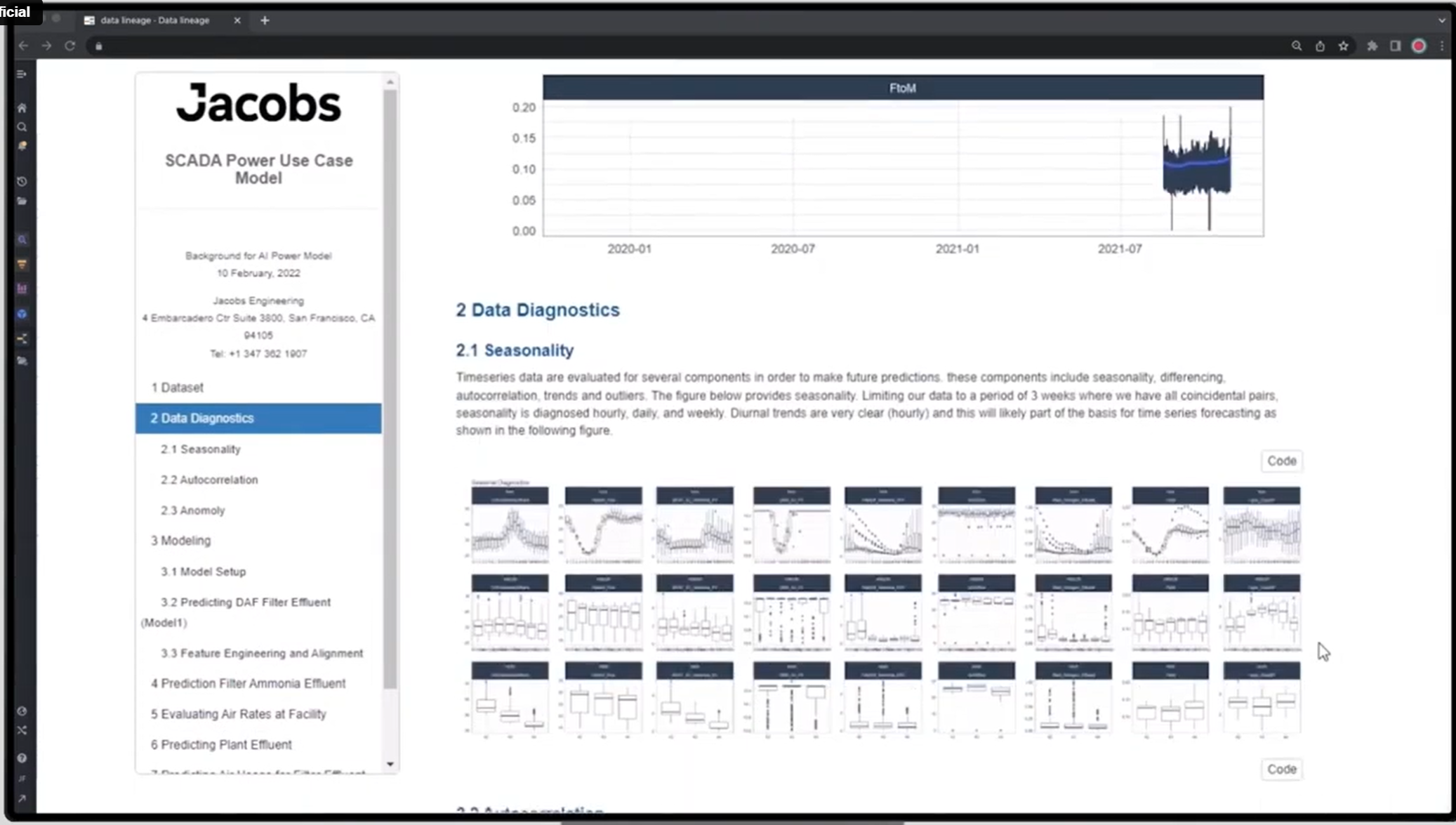Open the share page icon
The image size is (1456, 825).
point(1320,46)
